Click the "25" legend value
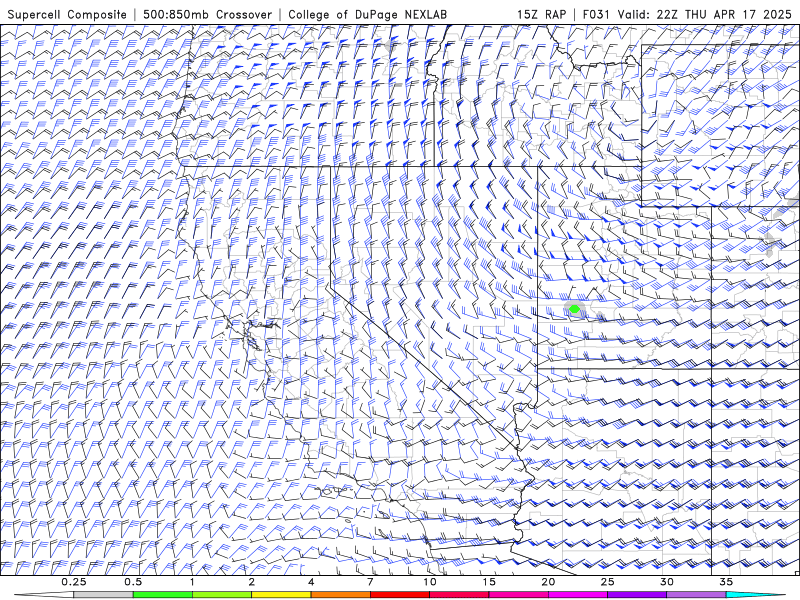Screen dimensions: 800x600 coord(608,582)
